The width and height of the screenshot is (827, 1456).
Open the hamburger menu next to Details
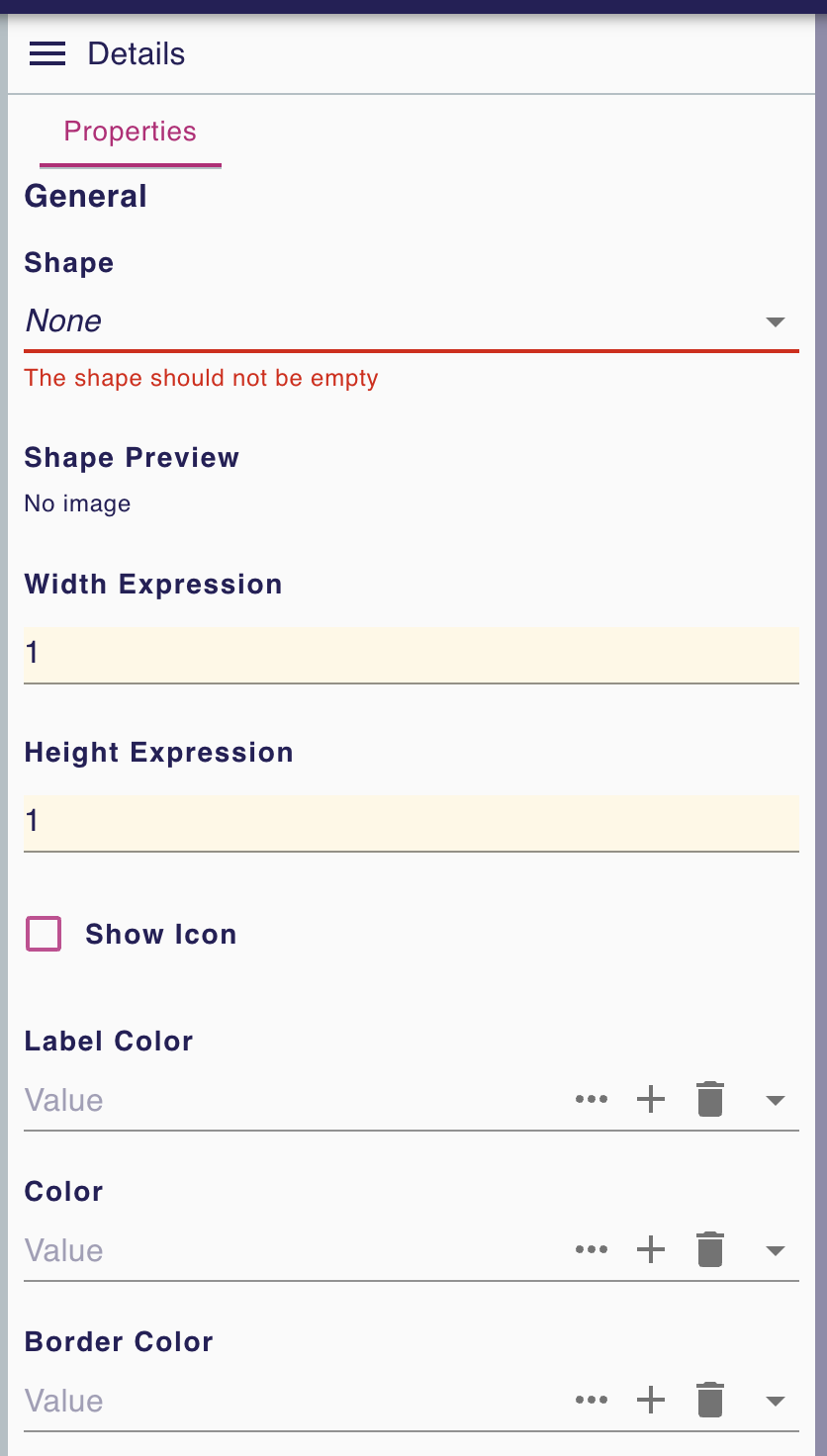point(46,53)
